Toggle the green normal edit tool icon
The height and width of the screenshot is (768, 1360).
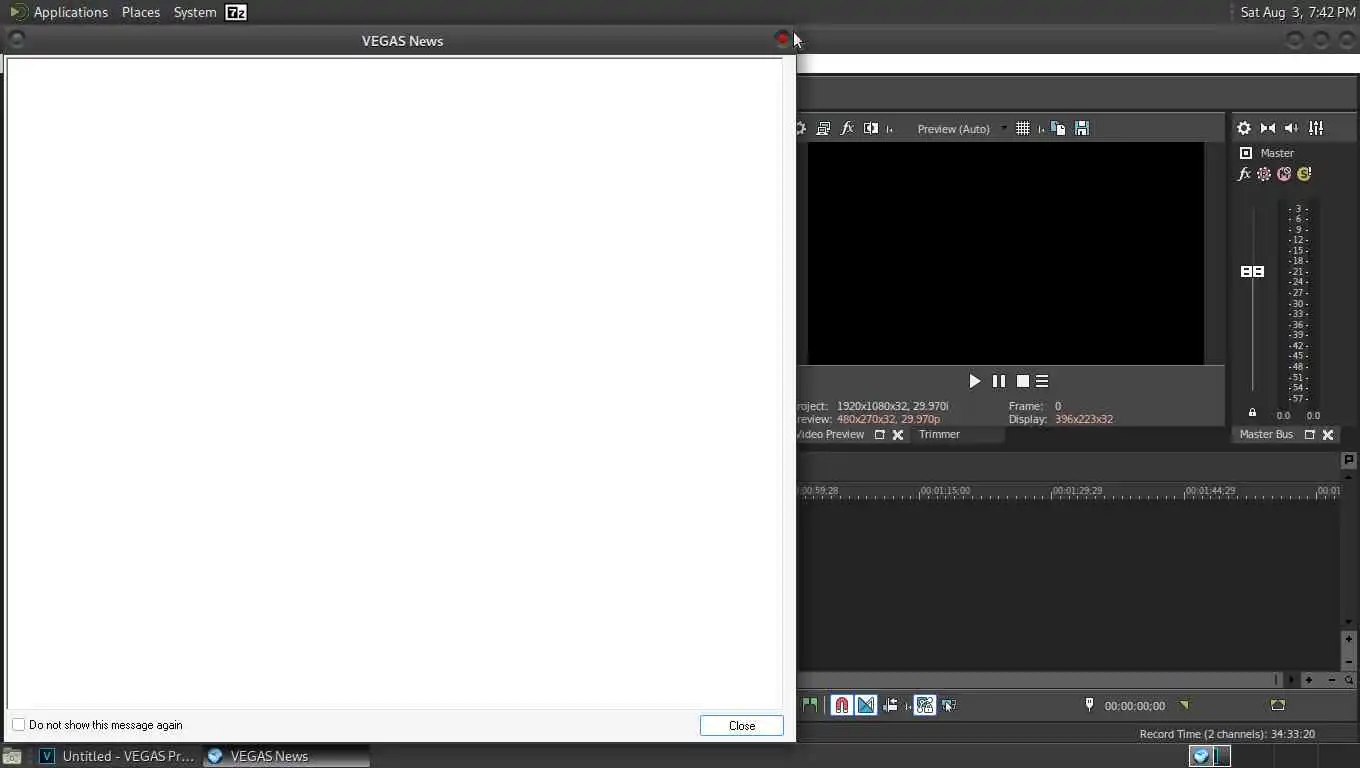(x=810, y=705)
